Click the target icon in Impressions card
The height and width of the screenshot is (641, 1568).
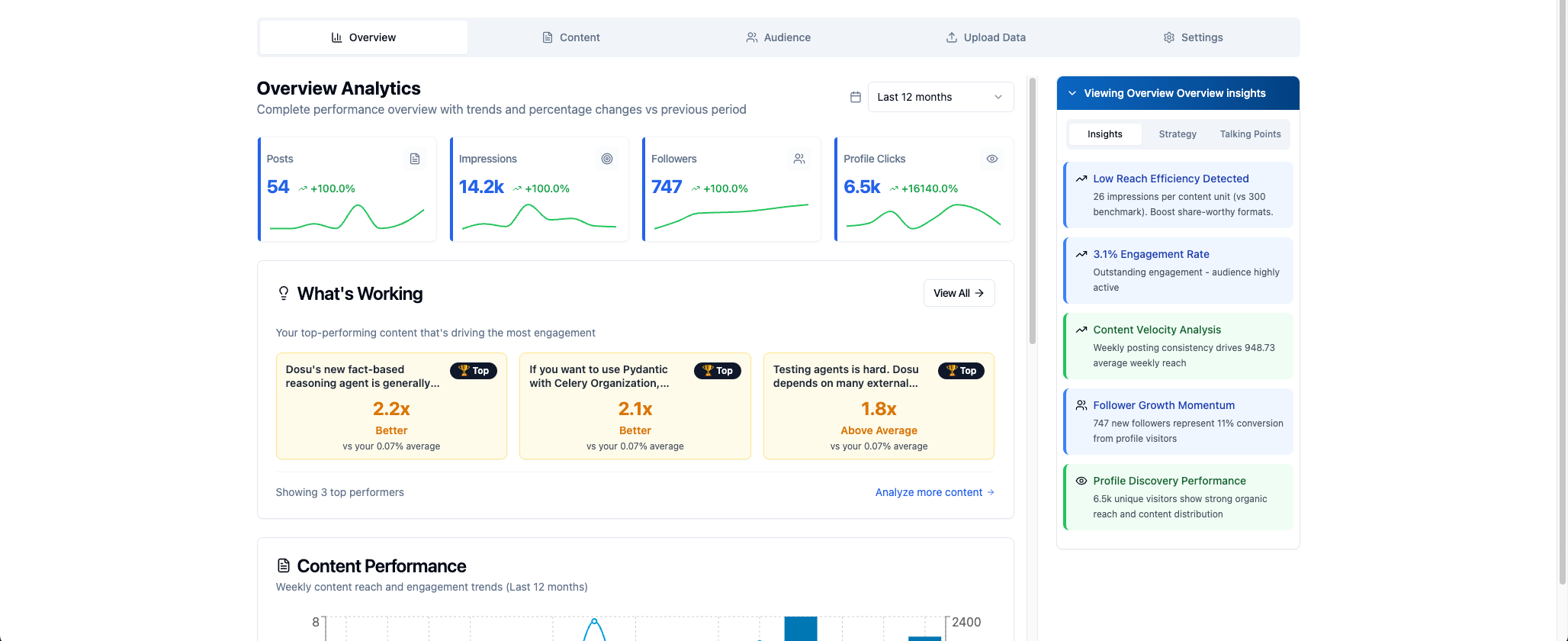click(x=607, y=159)
